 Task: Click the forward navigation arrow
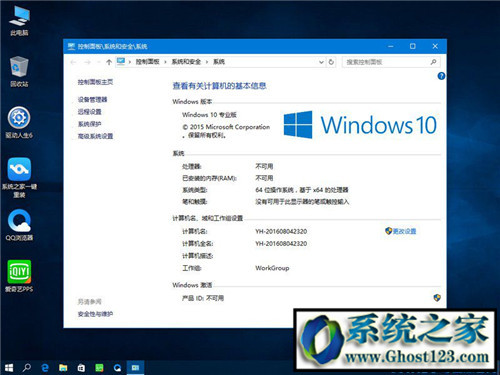click(x=87, y=62)
